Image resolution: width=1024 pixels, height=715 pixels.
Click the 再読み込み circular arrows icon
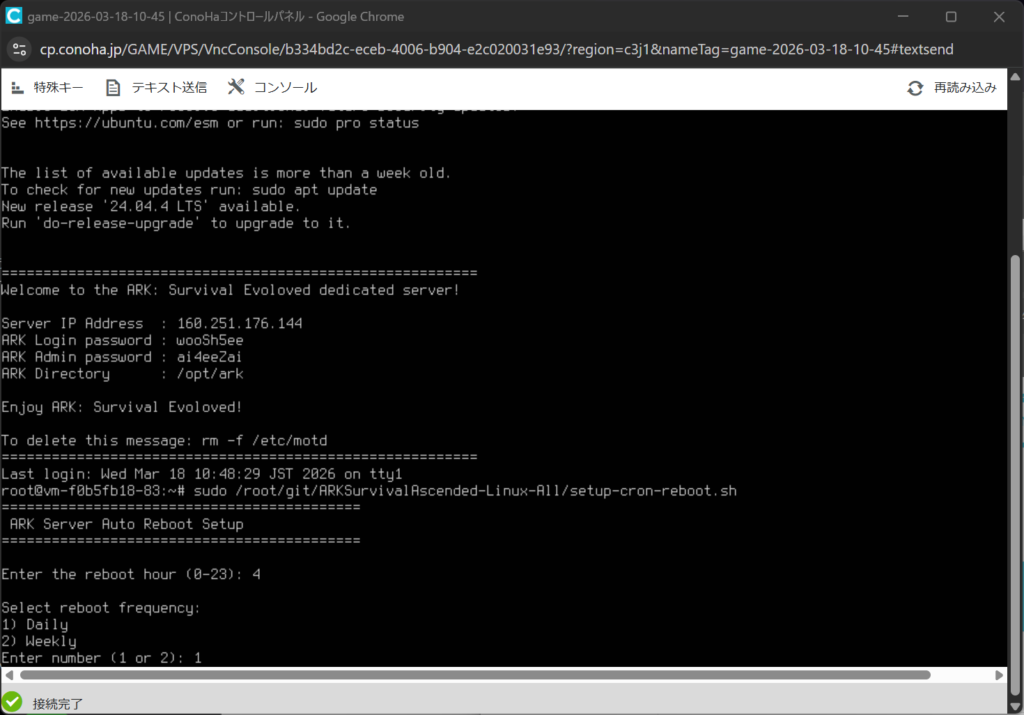[915, 88]
